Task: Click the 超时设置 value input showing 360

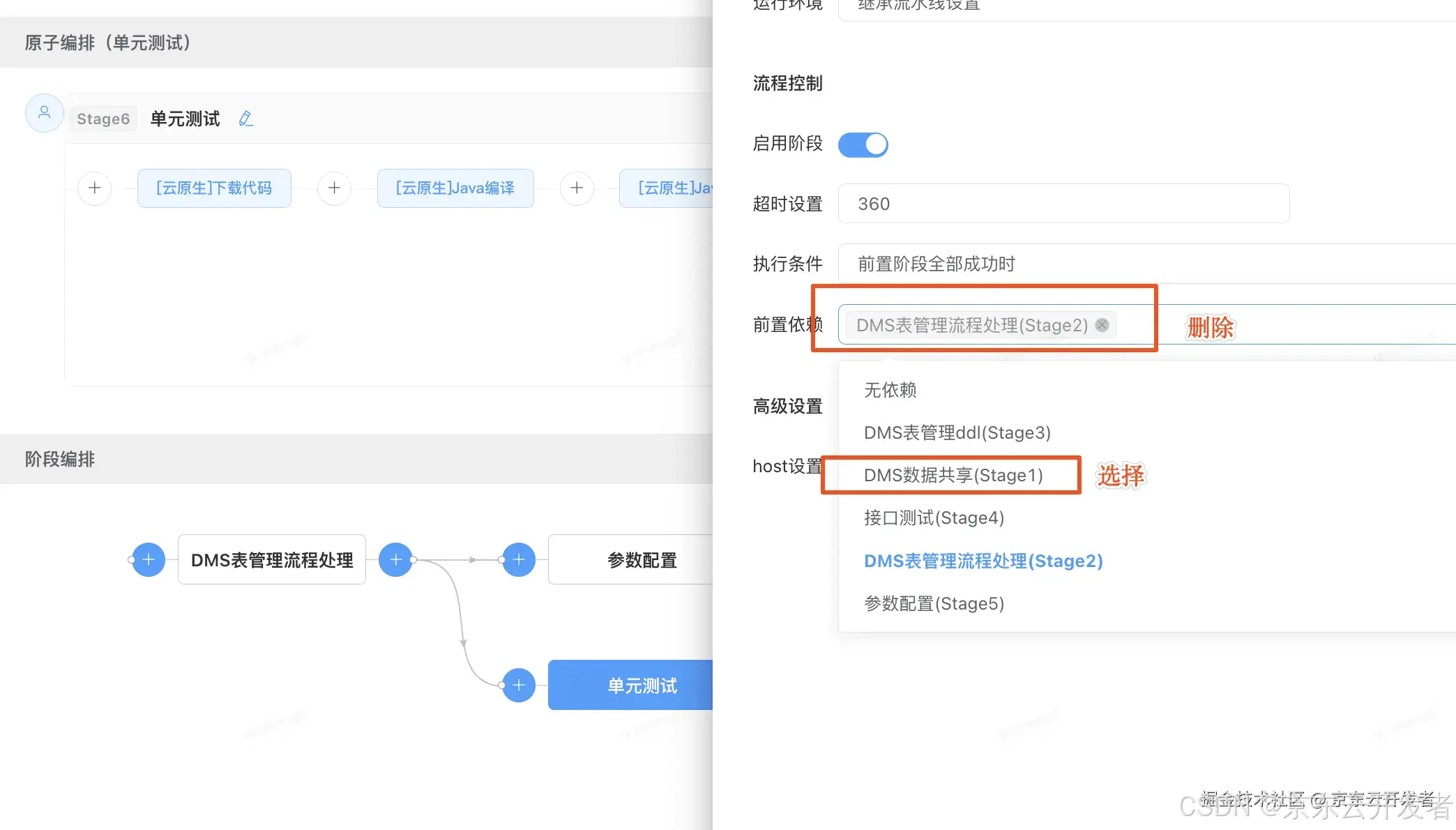Action: [x=1063, y=203]
